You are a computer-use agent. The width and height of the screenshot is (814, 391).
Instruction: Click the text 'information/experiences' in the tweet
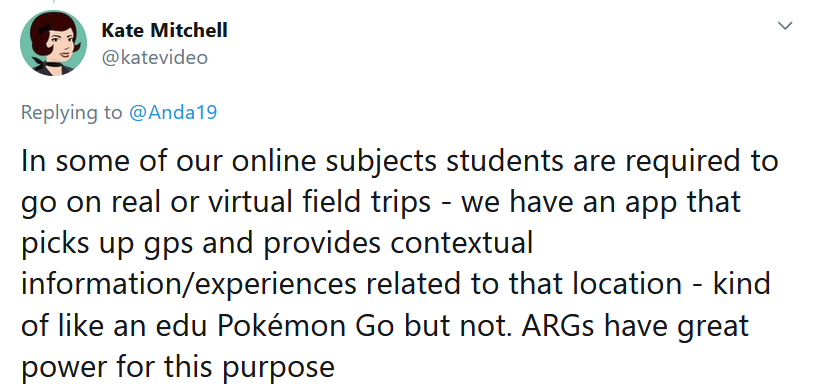(x=188, y=285)
